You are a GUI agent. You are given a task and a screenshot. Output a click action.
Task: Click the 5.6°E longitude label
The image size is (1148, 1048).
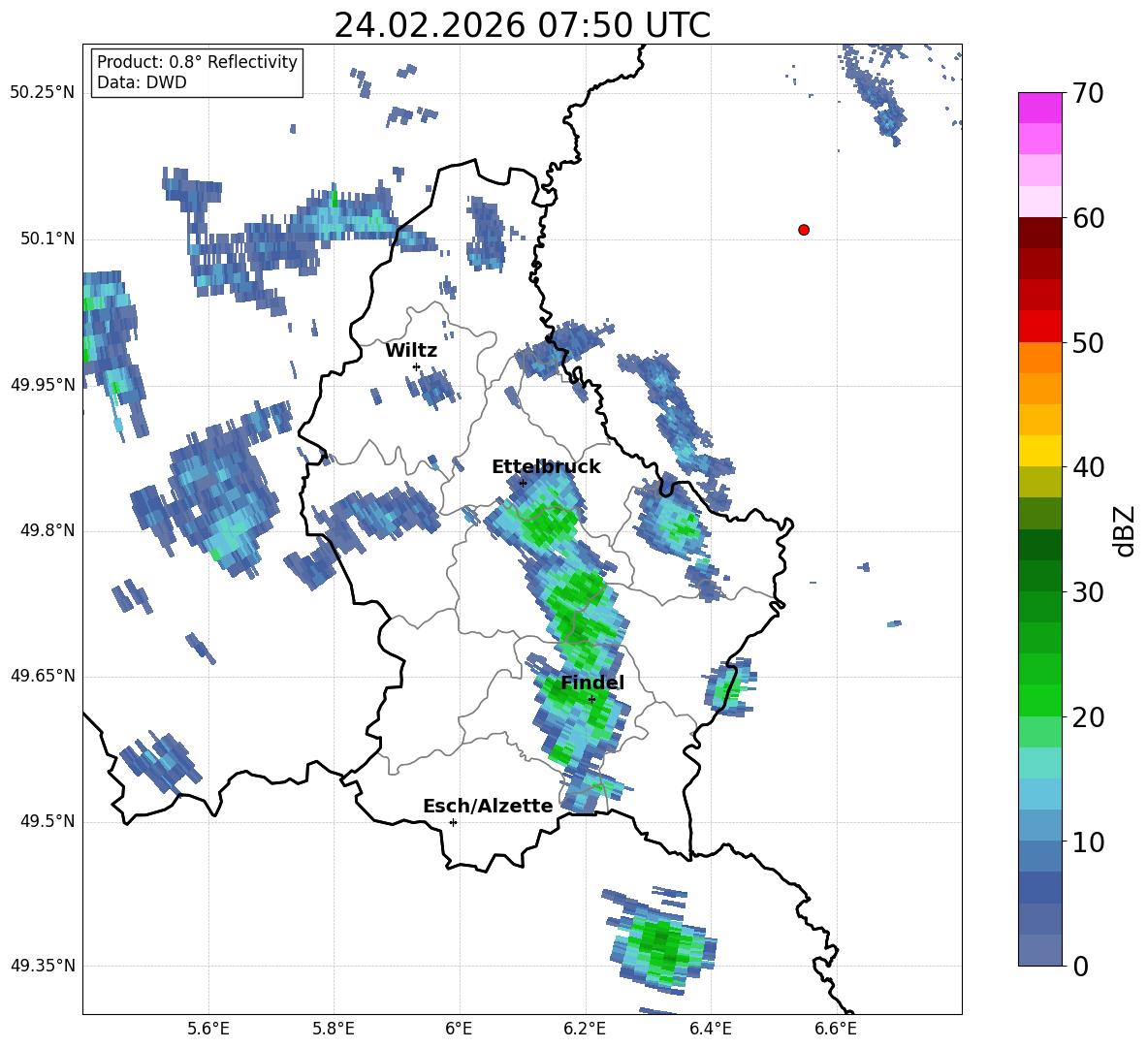point(208,1030)
